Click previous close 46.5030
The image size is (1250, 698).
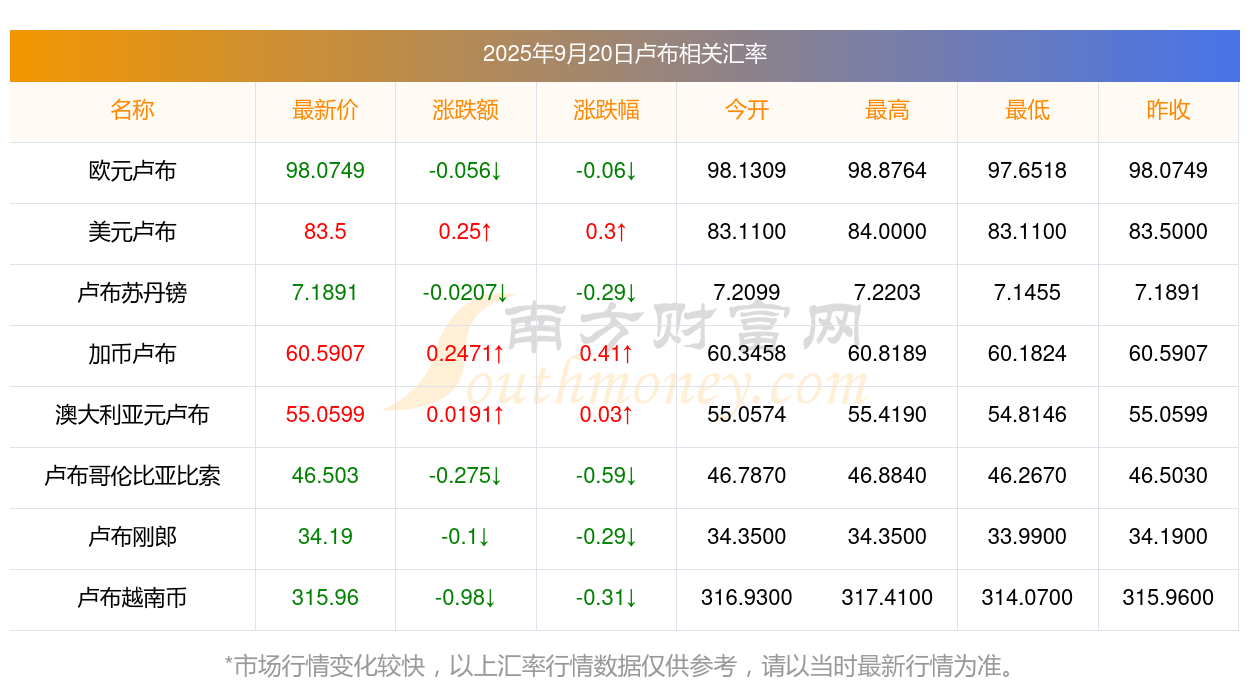click(x=1168, y=476)
